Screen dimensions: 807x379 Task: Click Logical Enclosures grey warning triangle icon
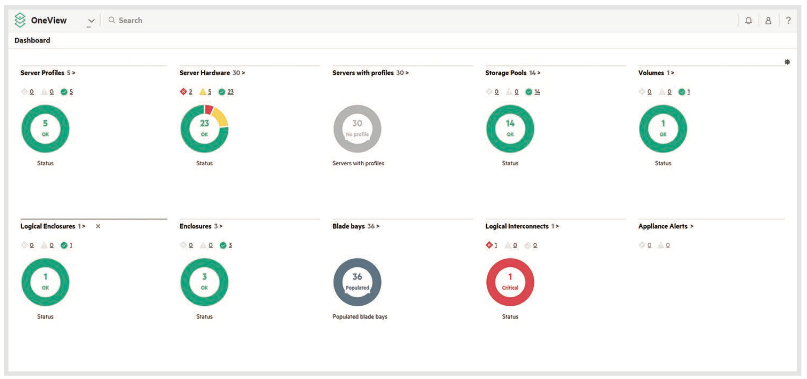pyautogui.click(x=44, y=245)
